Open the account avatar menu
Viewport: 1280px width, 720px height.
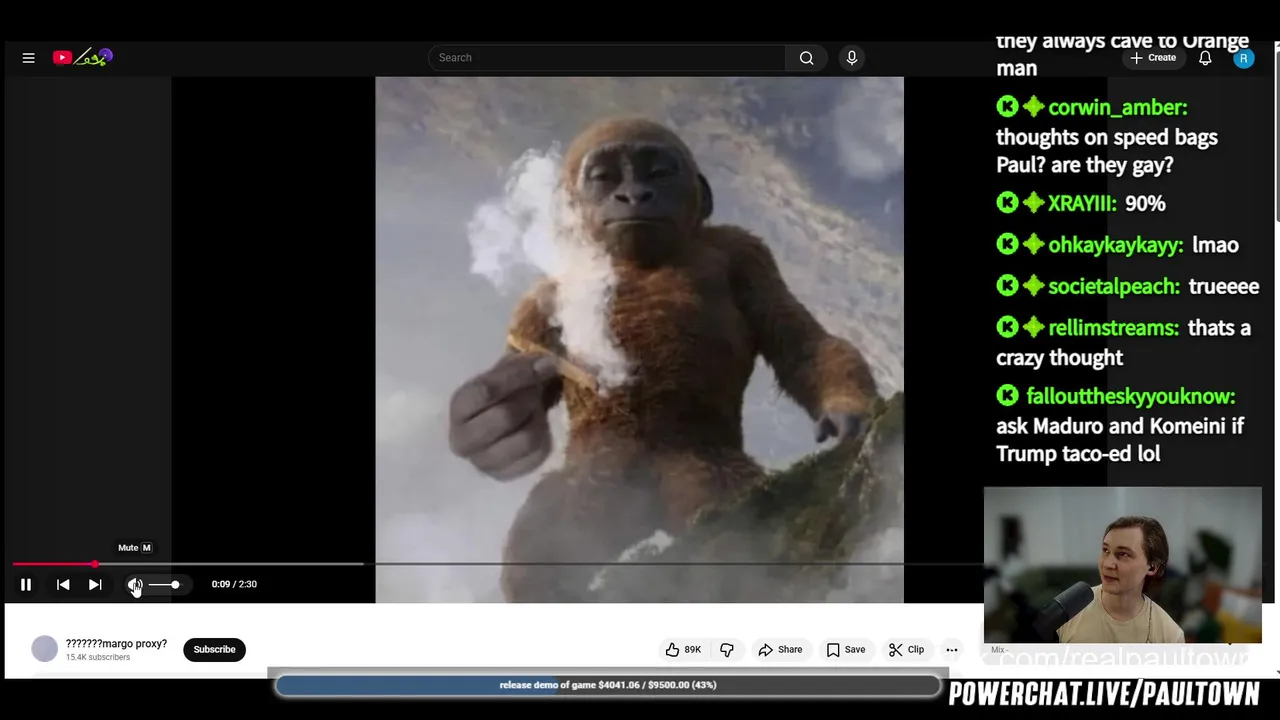coord(1243,58)
